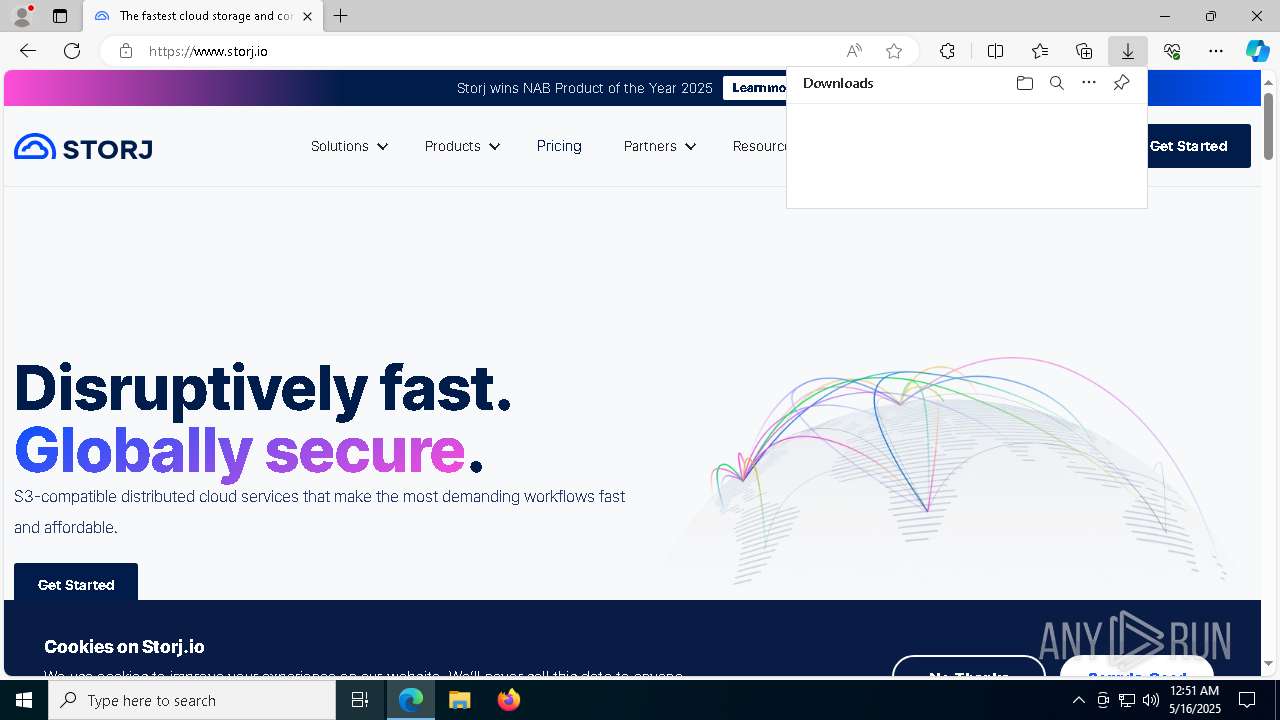Viewport: 1280px width, 720px height.
Task: Select the fastest cloud storage tab
Action: (x=203, y=16)
